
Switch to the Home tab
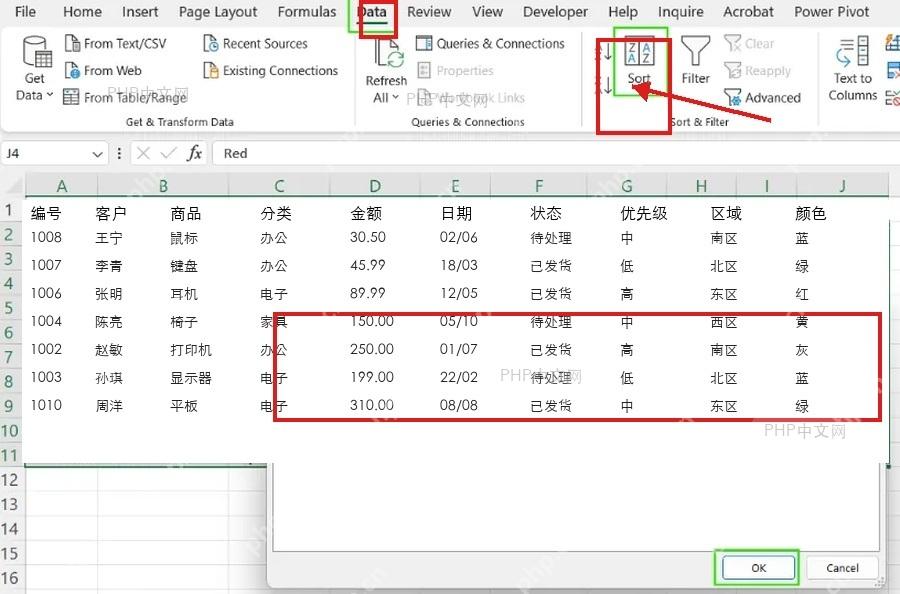tap(82, 11)
